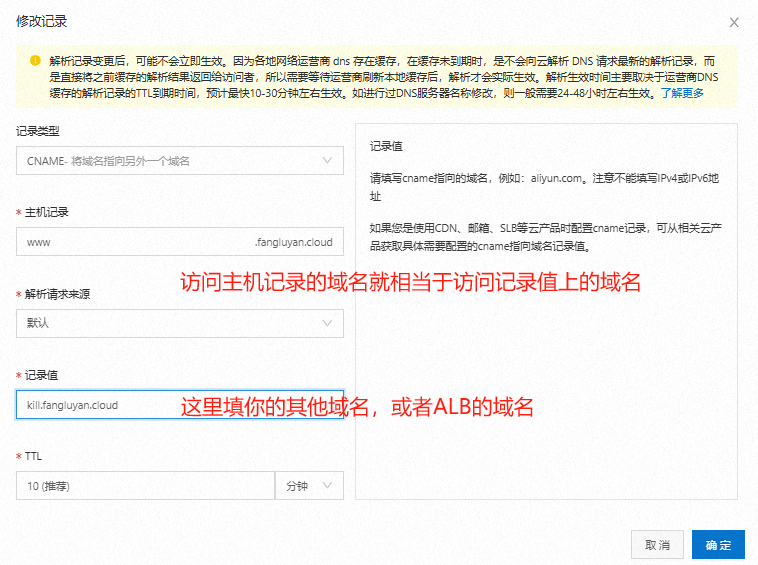Open the 解析请求来源 默认 dropdown
This screenshot has height=565, width=758.
click(180, 323)
